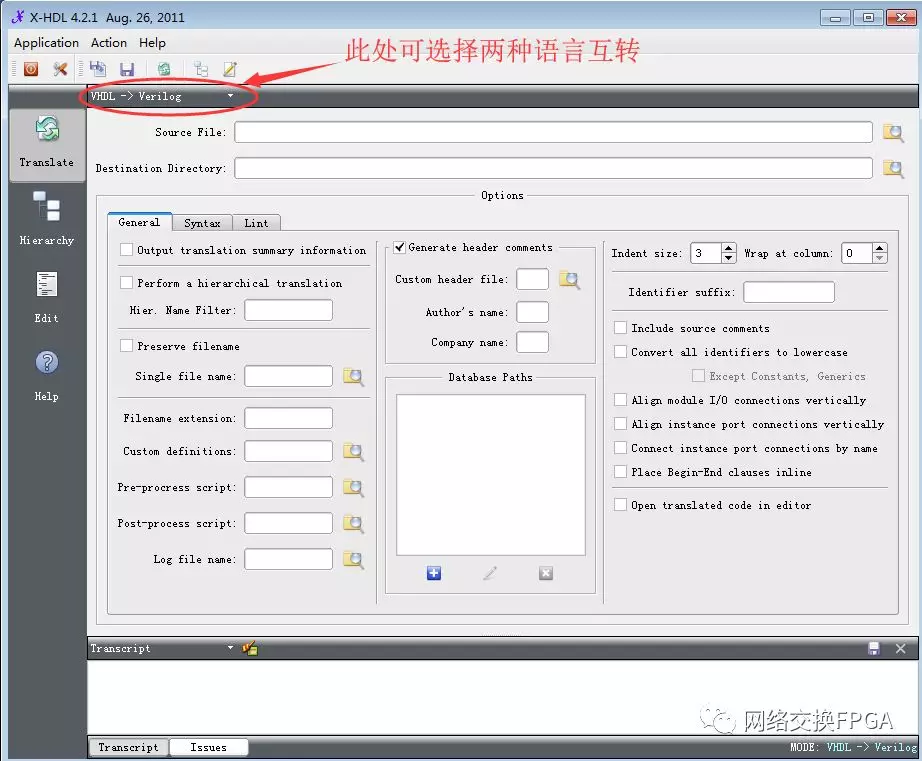Enable Perform a hierarchical translation
This screenshot has height=761, width=922.
point(126,283)
